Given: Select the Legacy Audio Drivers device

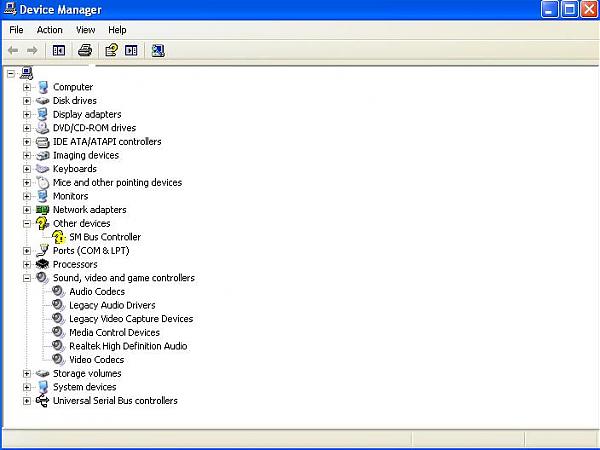Looking at the screenshot, I should (x=112, y=305).
